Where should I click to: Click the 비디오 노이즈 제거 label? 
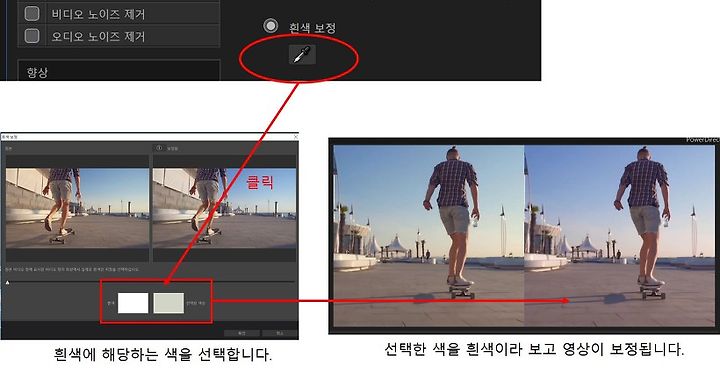click(98, 14)
